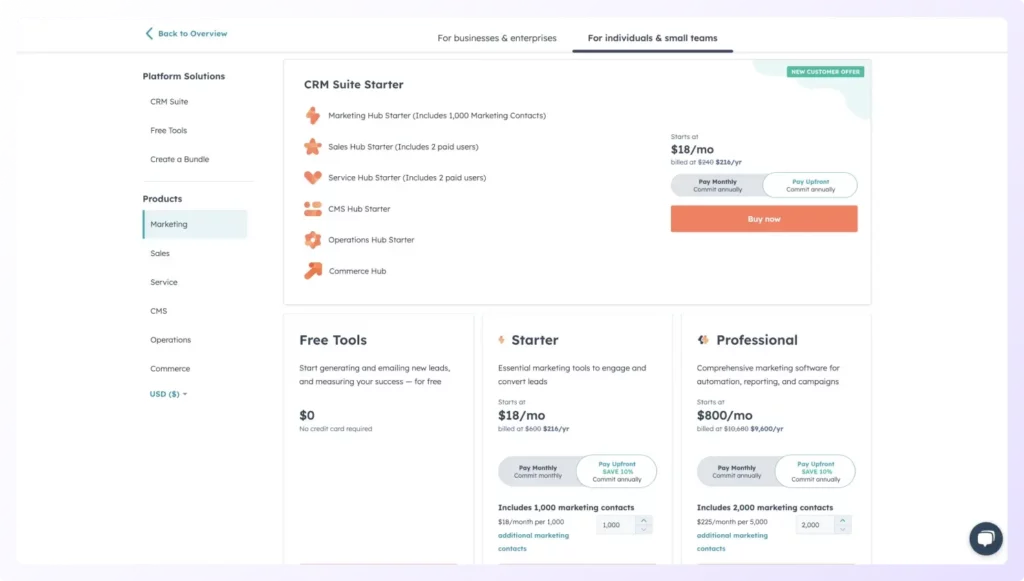Click No credit card required text
Viewport: 1024px width, 581px height.
[336, 429]
